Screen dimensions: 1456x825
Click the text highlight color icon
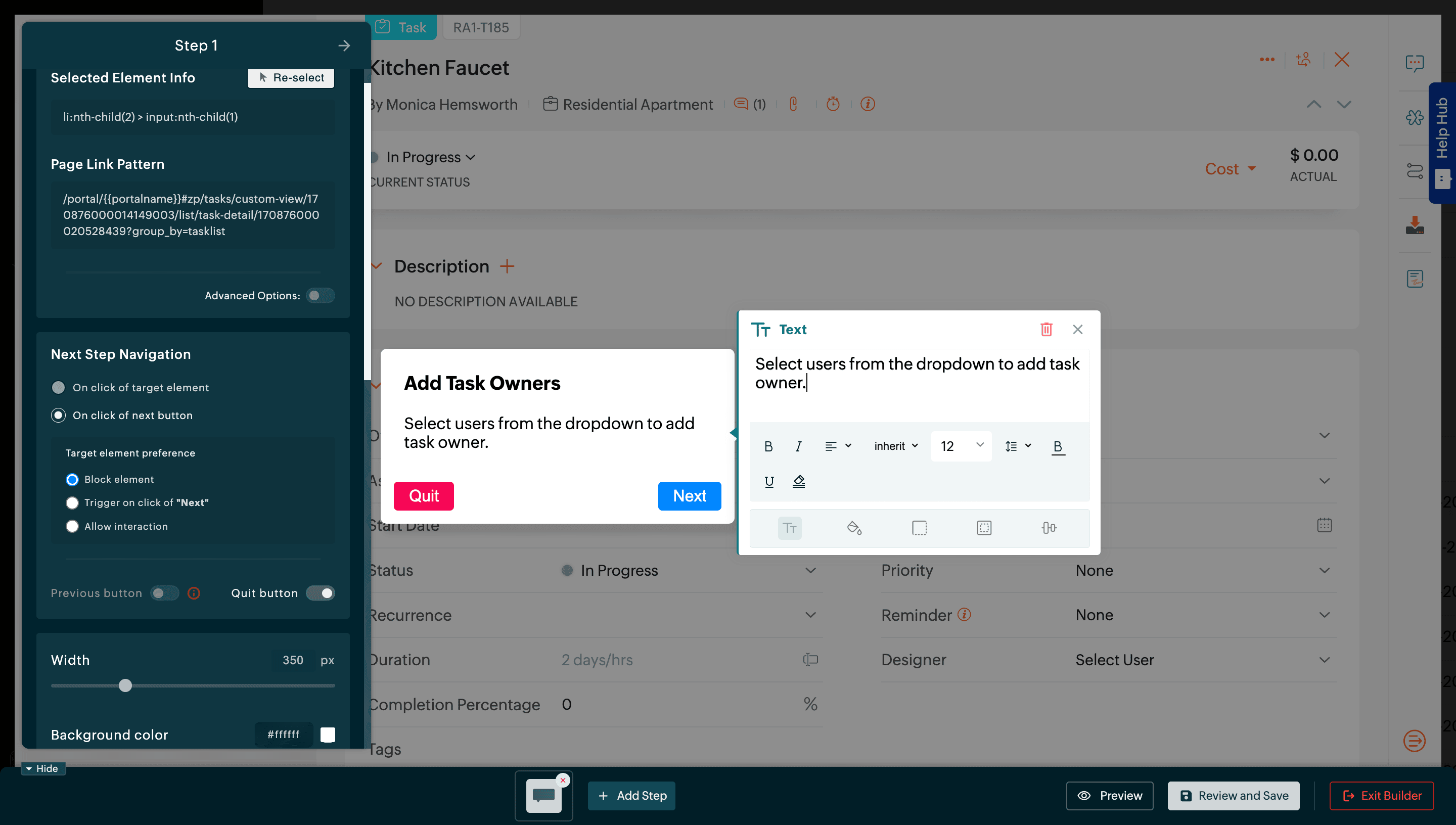(x=798, y=481)
